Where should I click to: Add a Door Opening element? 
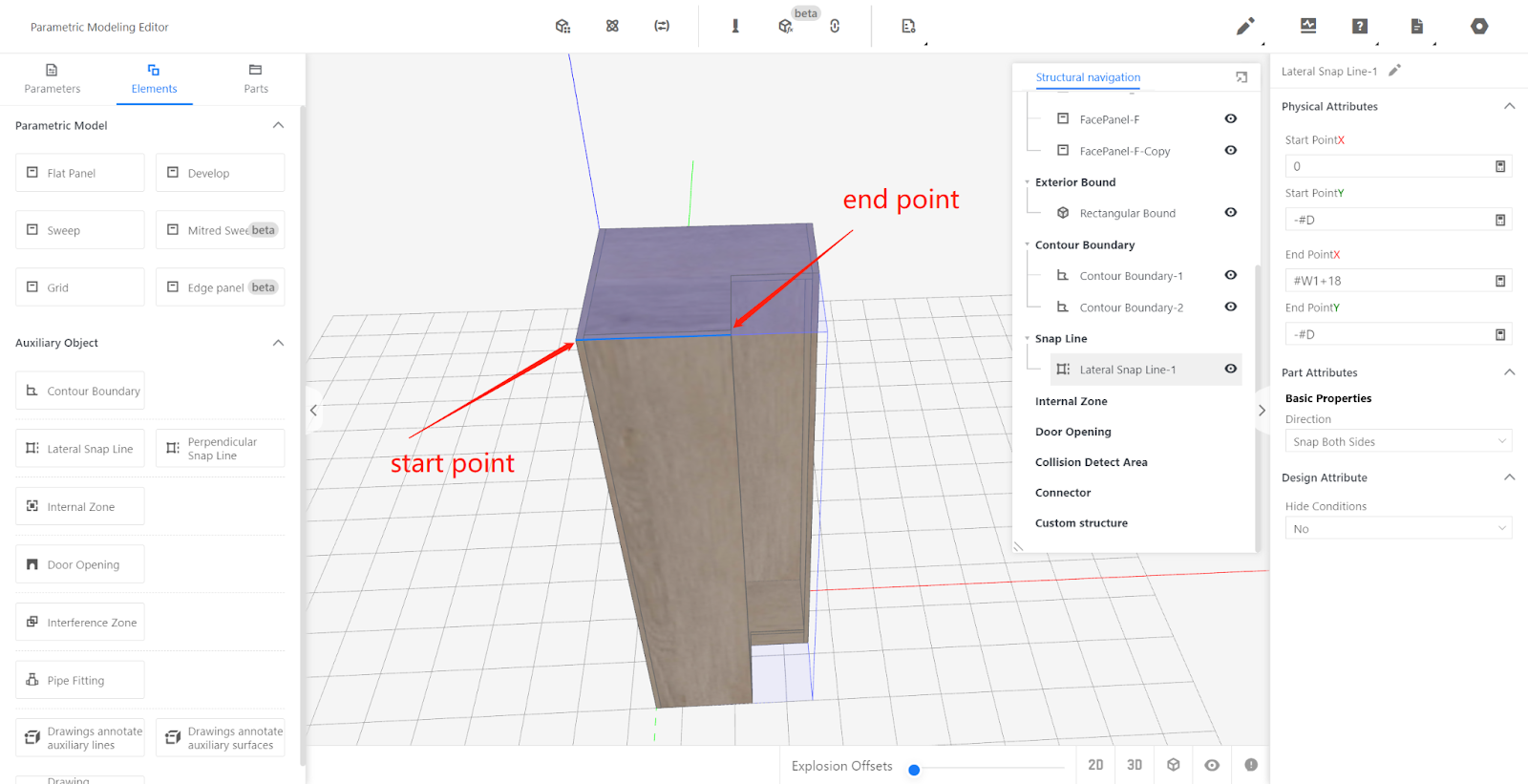pyautogui.click(x=80, y=564)
